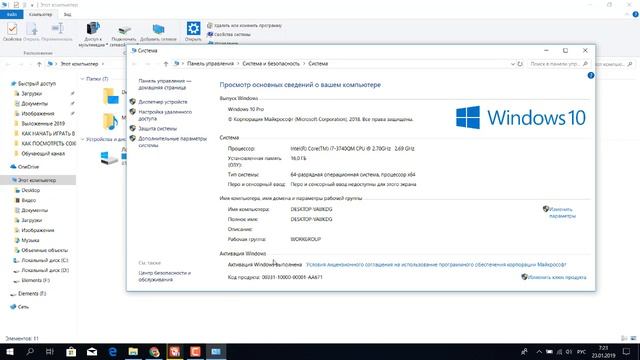Open Диспетчер устройств link
This screenshot has width=640, height=360.
(162, 102)
